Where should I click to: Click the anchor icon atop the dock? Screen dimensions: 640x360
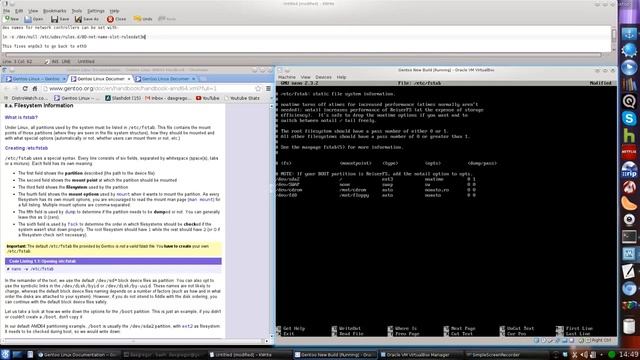click(x=629, y=33)
